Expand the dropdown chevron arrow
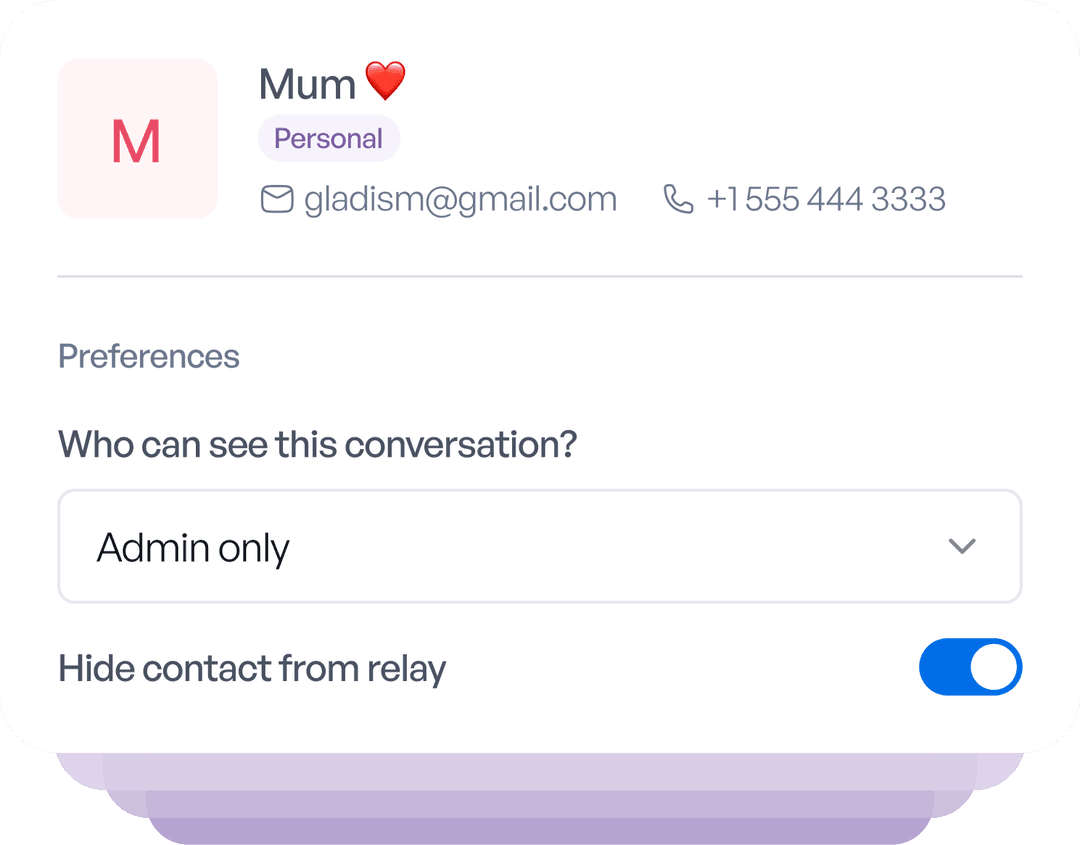1080x845 pixels. (961, 547)
